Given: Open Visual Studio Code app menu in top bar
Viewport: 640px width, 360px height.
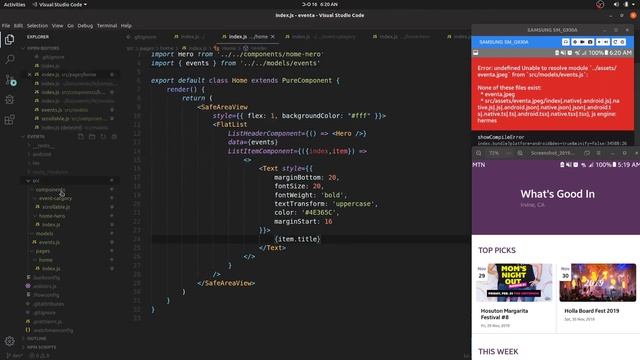Looking at the screenshot, I should click(60, 4).
